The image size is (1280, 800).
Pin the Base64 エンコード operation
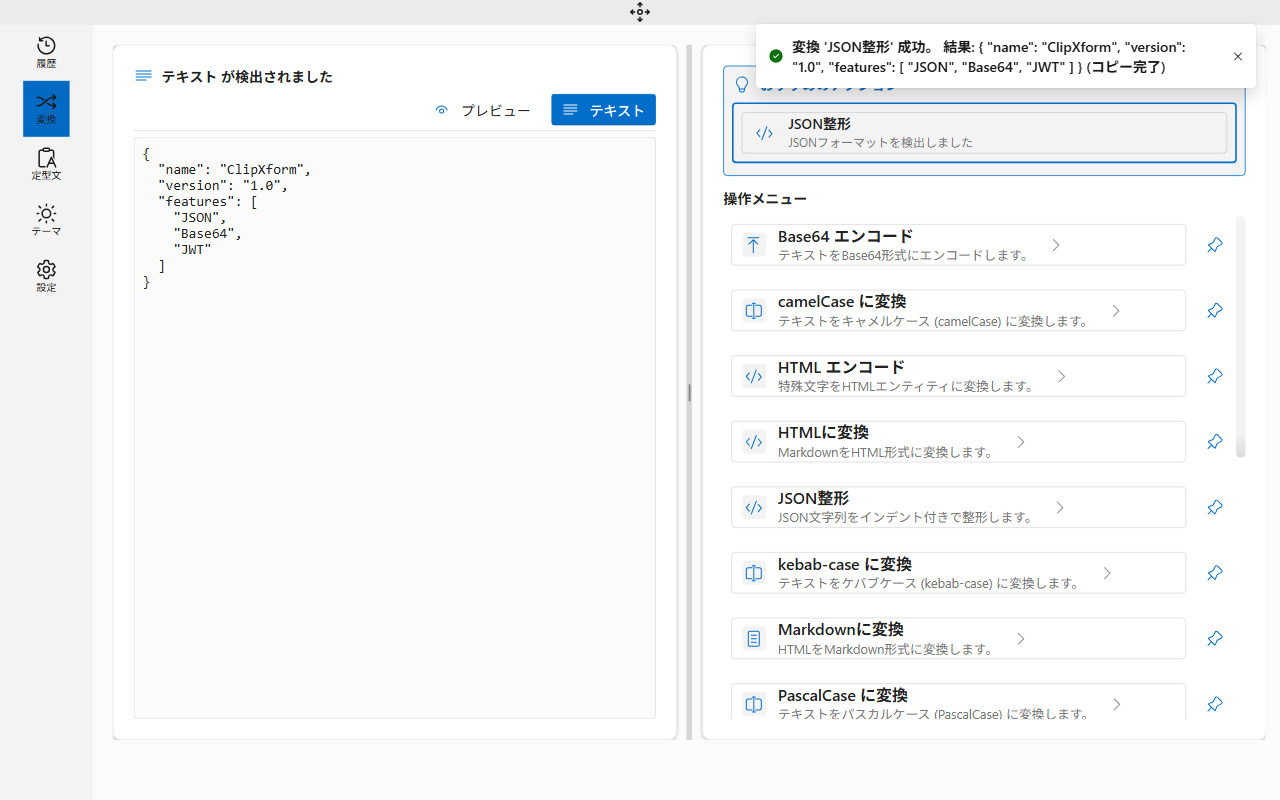(1214, 244)
